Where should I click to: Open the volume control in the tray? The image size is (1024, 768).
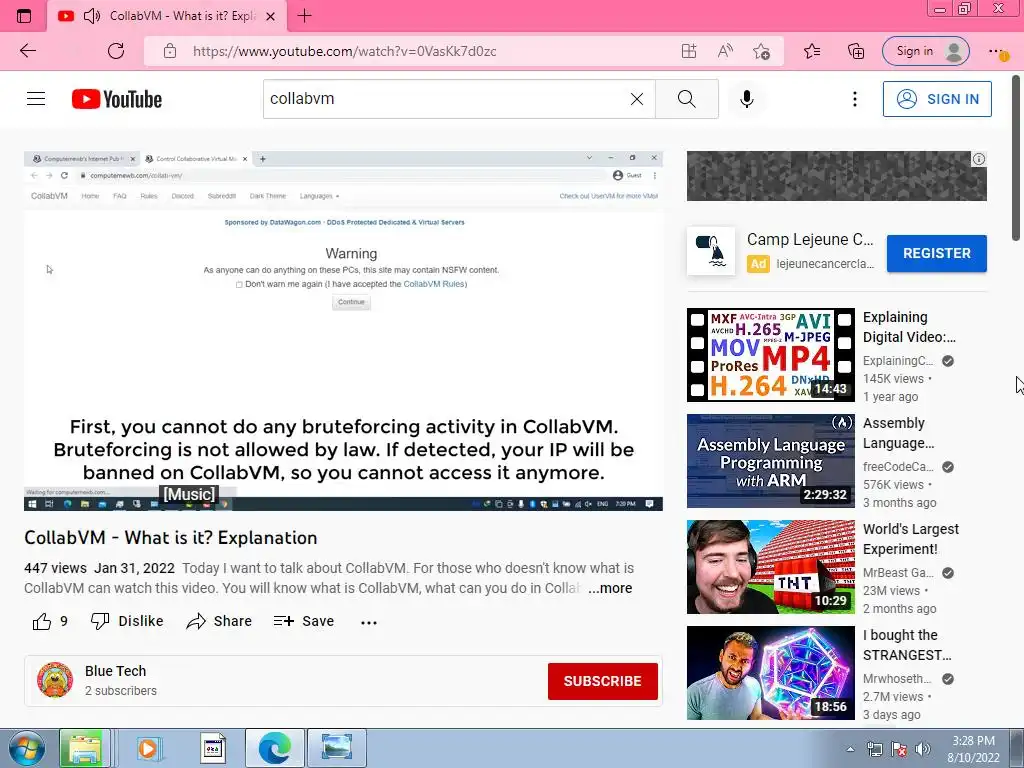point(923,749)
